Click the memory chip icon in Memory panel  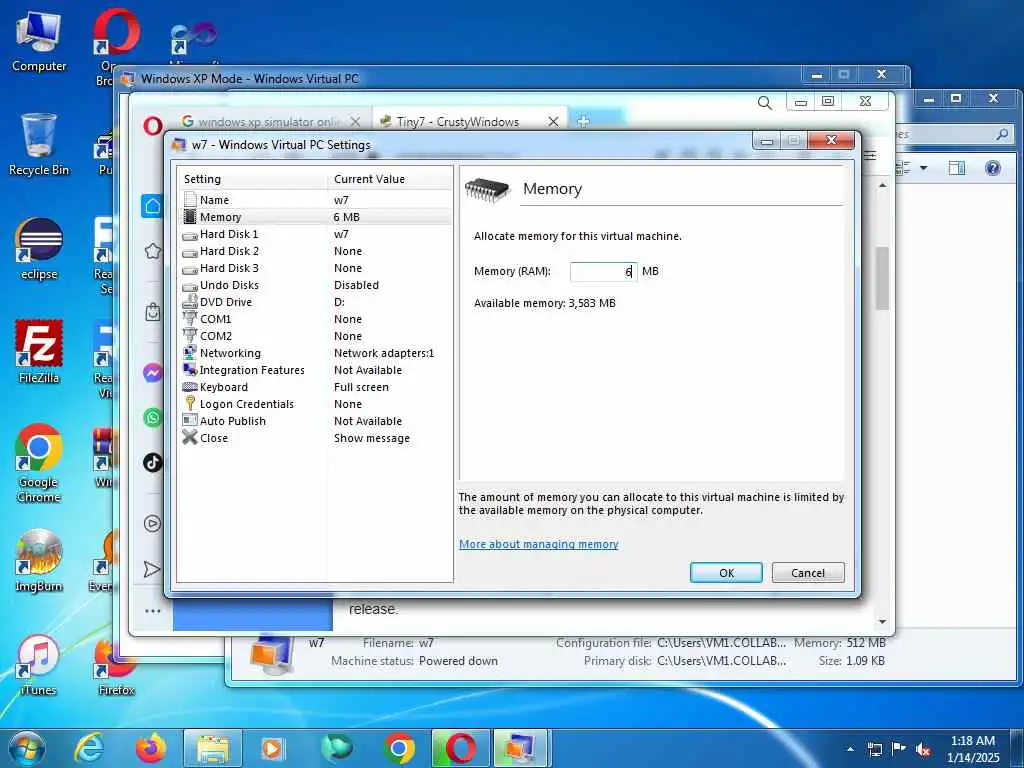pyautogui.click(x=487, y=189)
